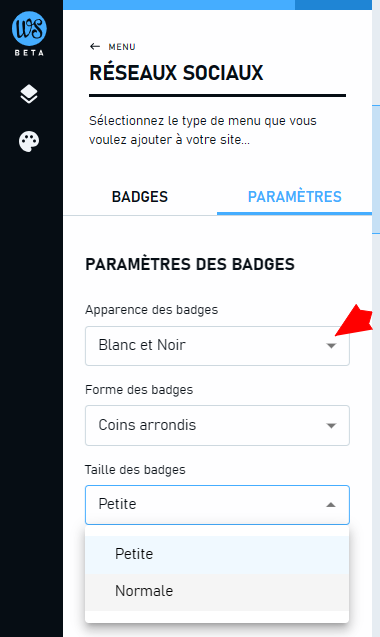
Task: Open the palette design icon
Action: click(29, 141)
